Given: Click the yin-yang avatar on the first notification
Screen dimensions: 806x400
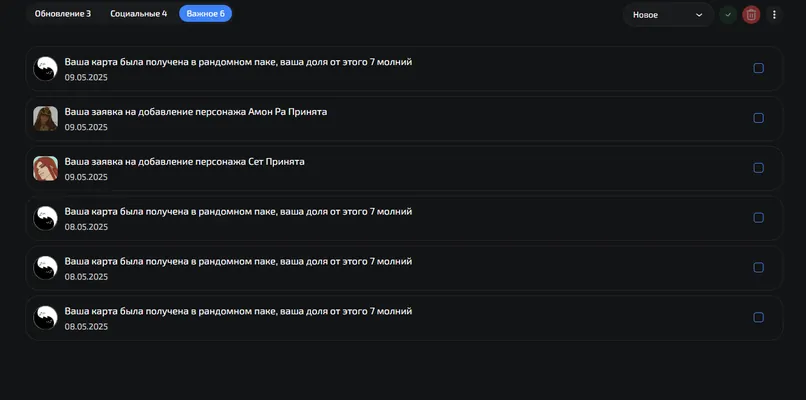Looking at the screenshot, I should click(x=45, y=68).
